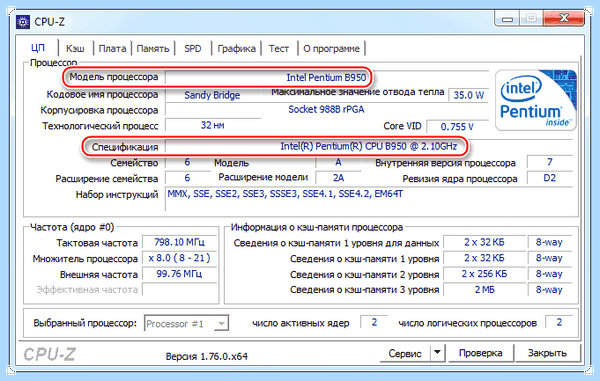Image resolution: width=600 pixels, height=381 pixels.
Task: Click the число активных ядер value 2
Action: pyautogui.click(x=374, y=322)
